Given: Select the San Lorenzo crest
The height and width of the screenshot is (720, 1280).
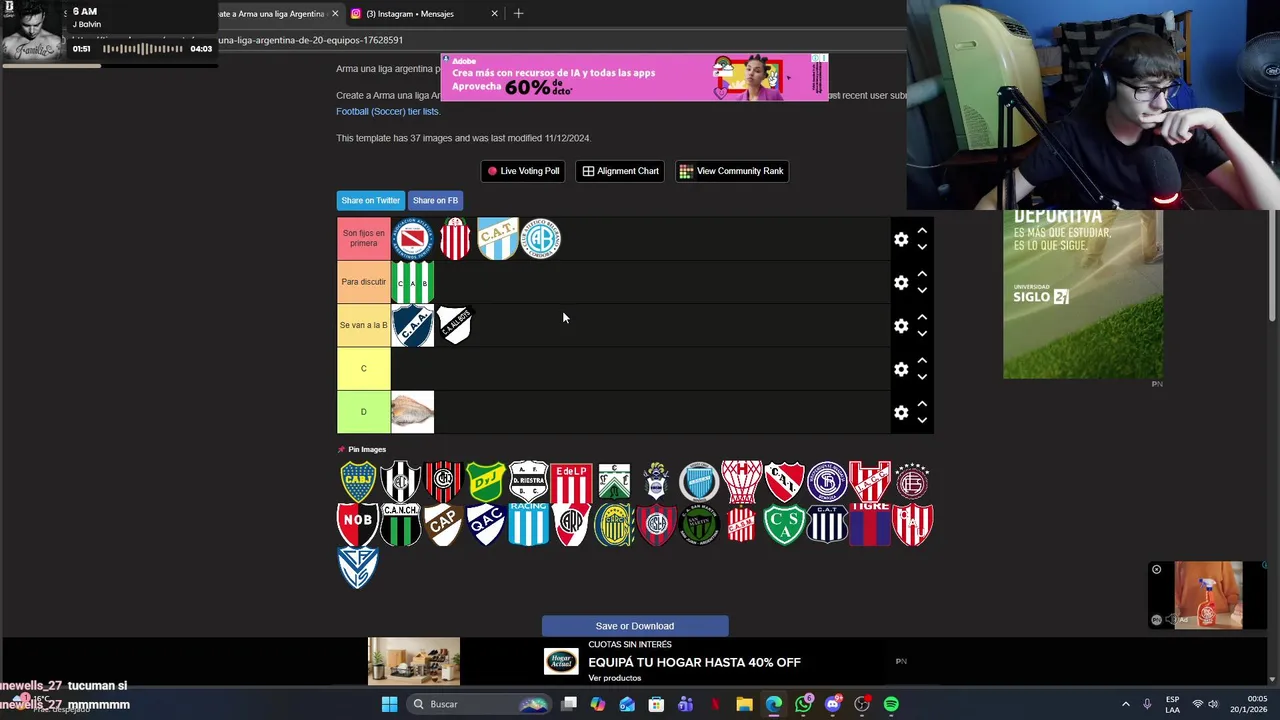Looking at the screenshot, I should pos(657,524).
